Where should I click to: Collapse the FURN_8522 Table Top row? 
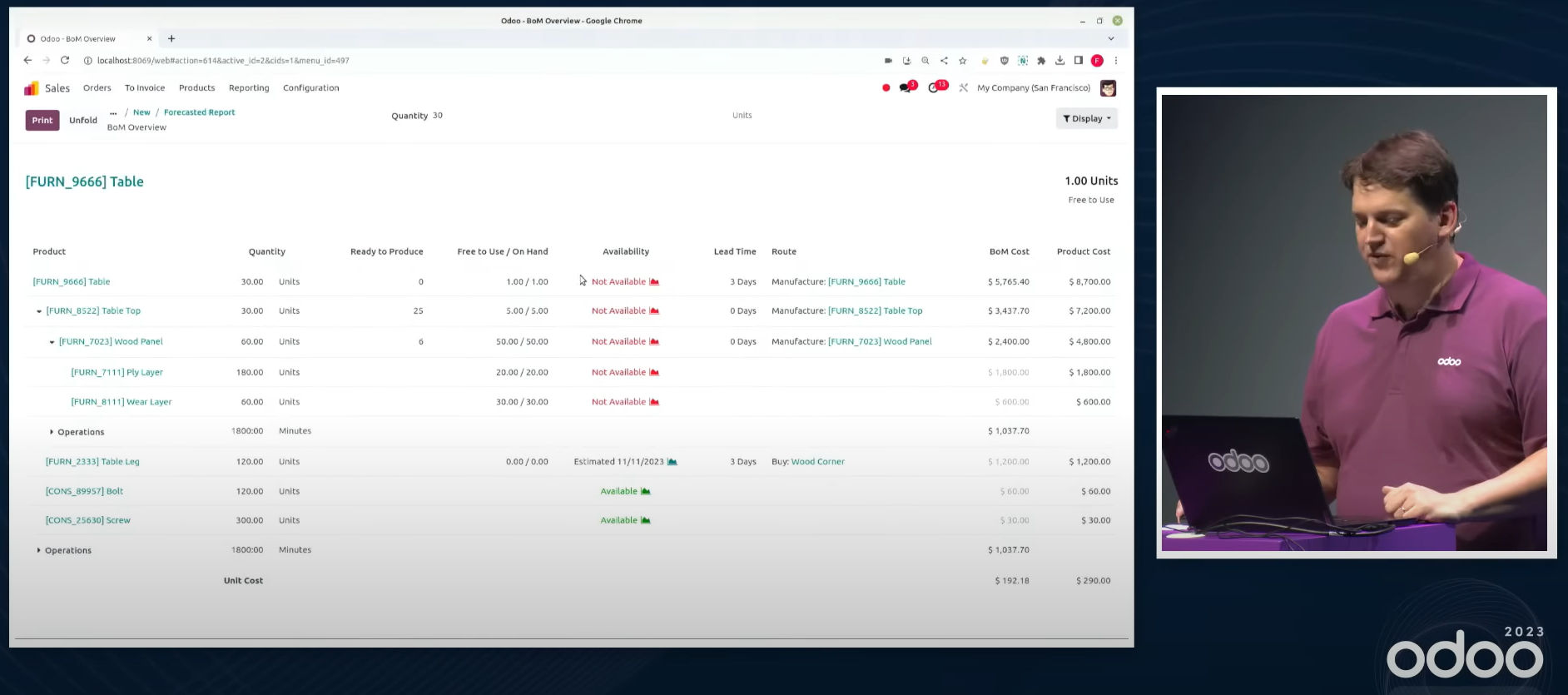point(39,311)
